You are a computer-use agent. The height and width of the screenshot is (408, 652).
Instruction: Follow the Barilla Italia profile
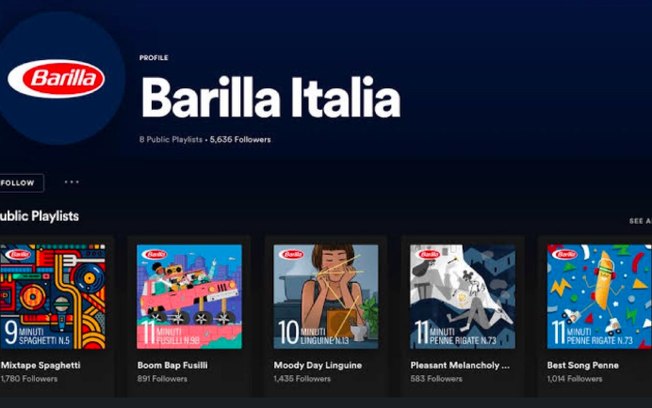click(x=21, y=183)
